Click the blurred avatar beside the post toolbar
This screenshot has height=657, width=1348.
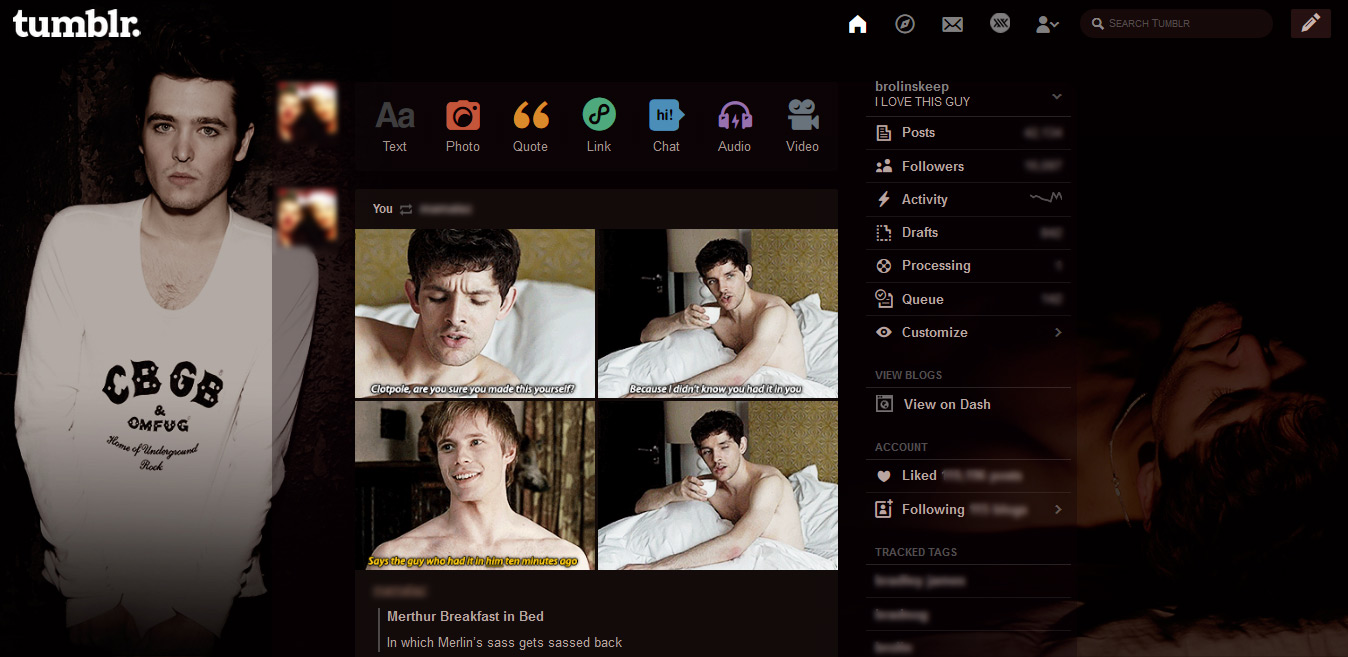pyautogui.click(x=307, y=112)
